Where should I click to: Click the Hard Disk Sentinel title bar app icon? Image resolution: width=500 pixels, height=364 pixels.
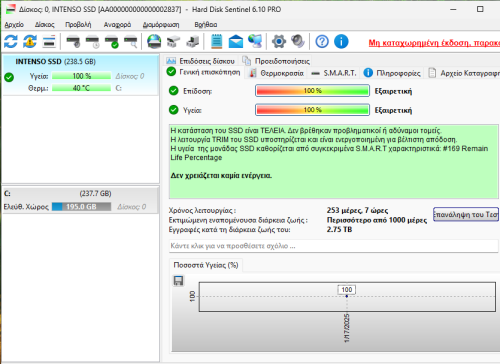[11, 9]
